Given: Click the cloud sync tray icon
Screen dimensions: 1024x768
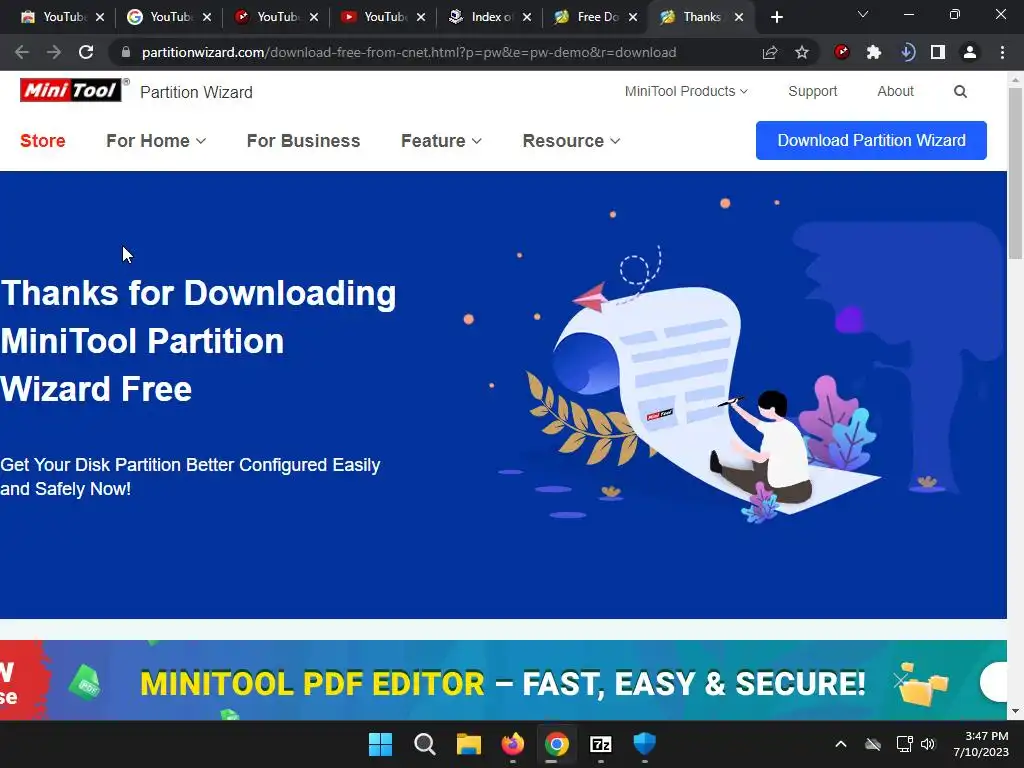Looking at the screenshot, I should tap(873, 744).
